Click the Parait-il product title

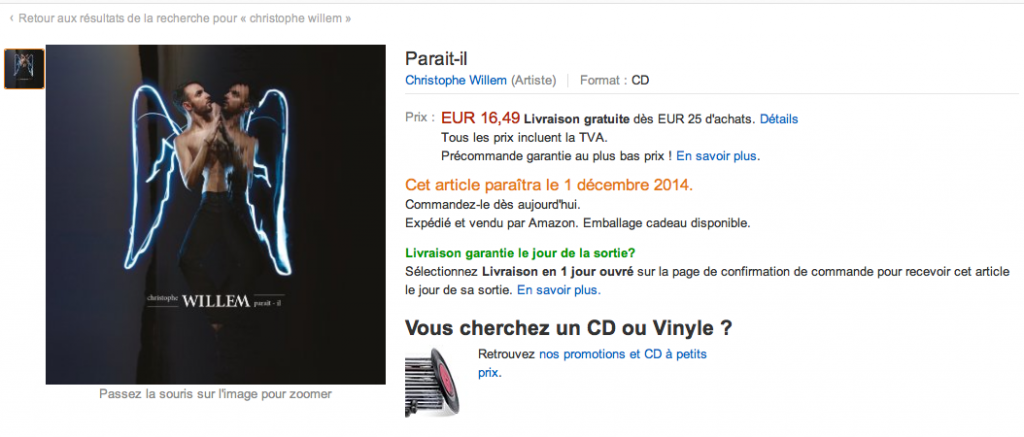[x=436, y=58]
